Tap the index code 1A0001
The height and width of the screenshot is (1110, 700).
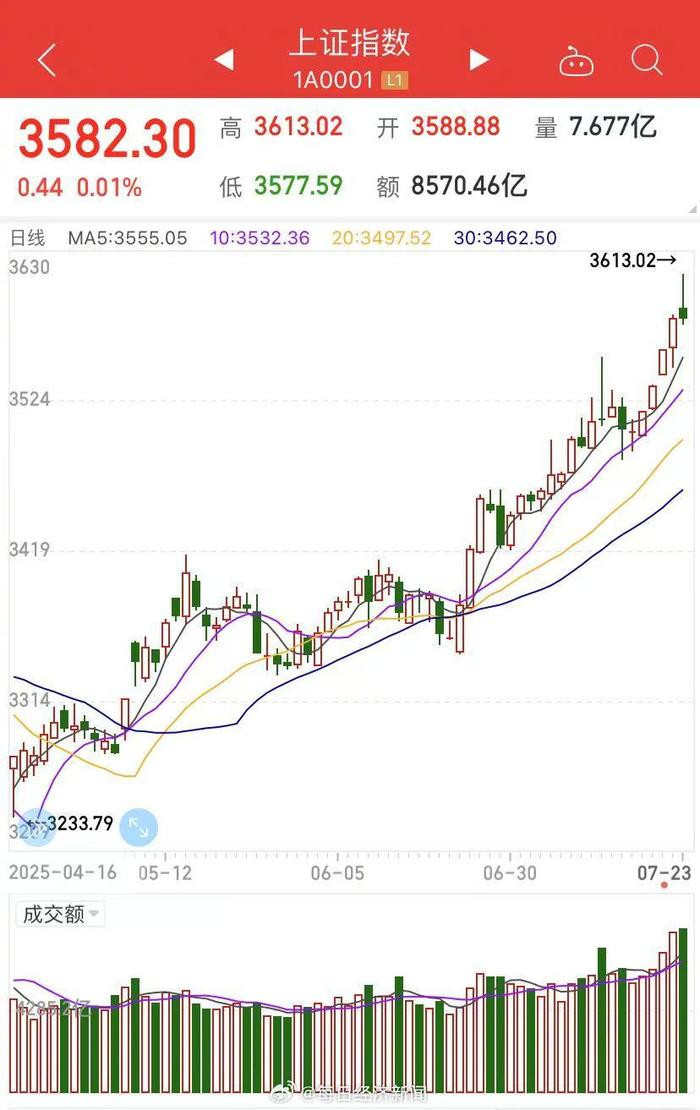(x=333, y=80)
